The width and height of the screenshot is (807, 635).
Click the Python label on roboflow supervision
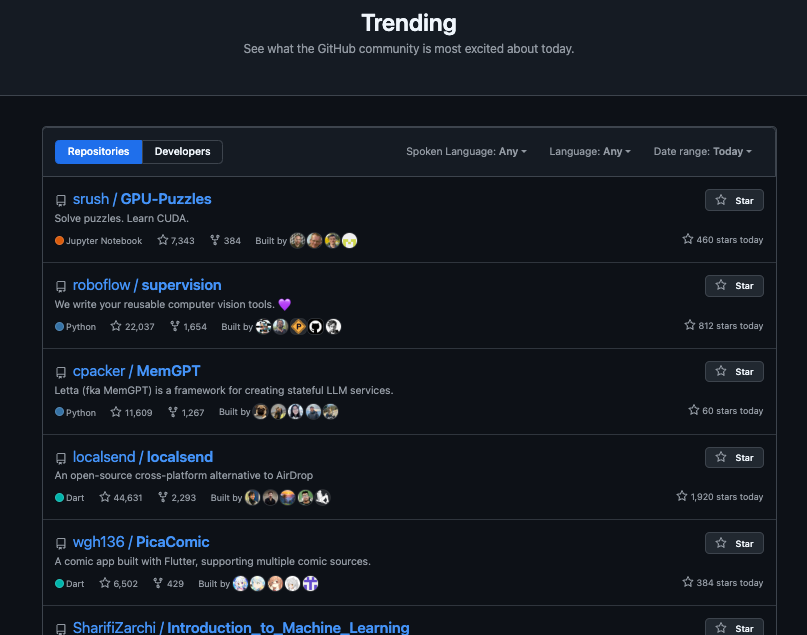[x=75, y=326]
